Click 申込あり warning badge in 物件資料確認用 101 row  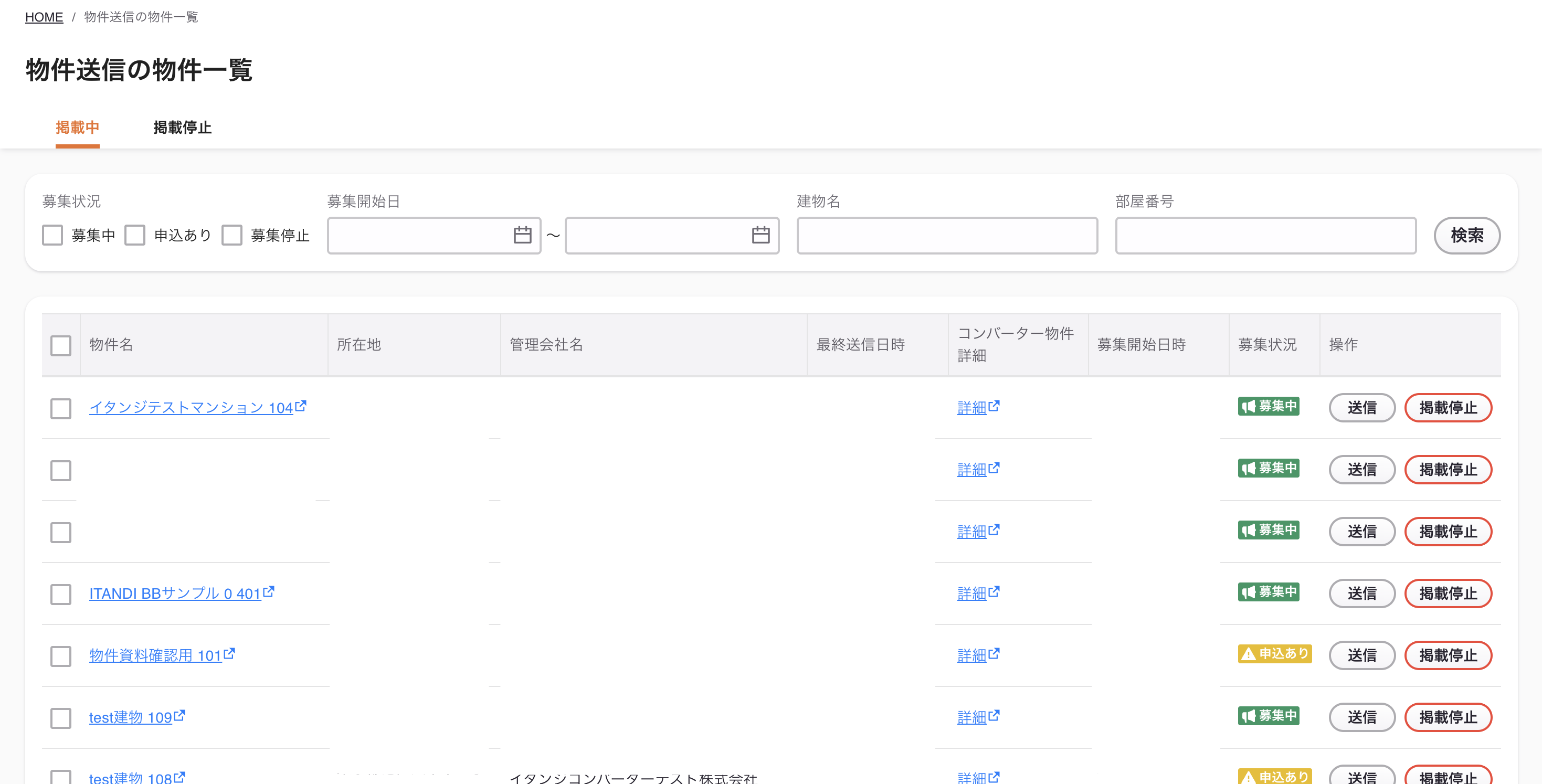[x=1274, y=653]
